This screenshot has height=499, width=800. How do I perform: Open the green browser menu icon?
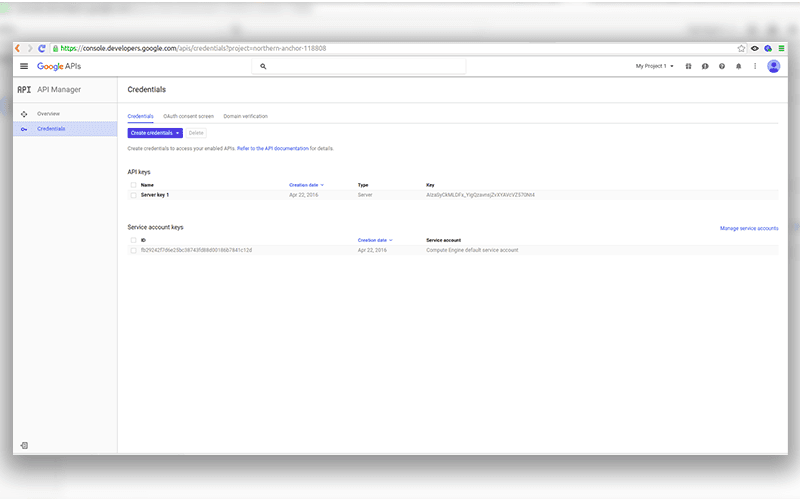(x=781, y=48)
